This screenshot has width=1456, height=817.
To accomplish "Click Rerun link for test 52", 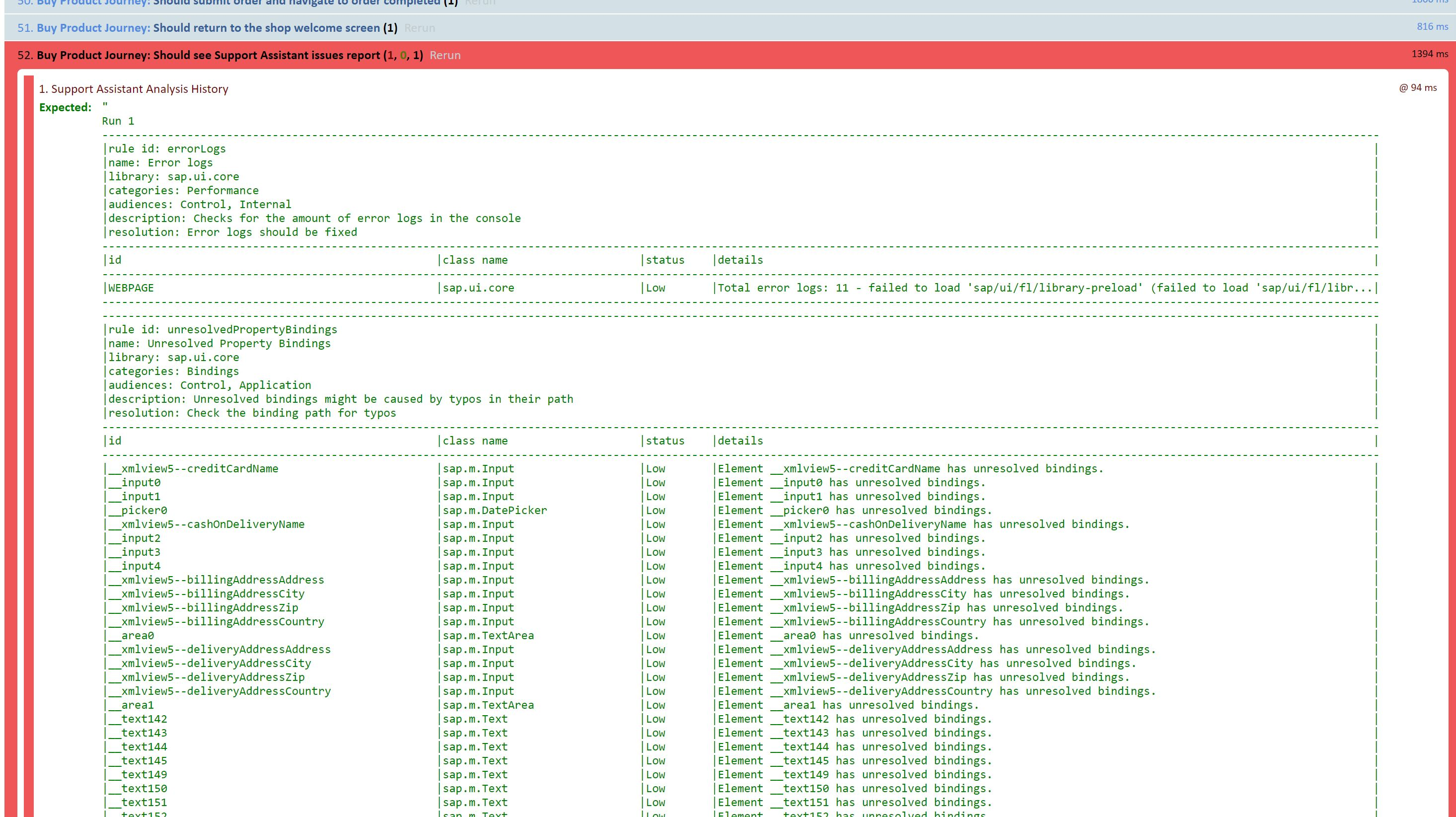I will click(x=445, y=56).
